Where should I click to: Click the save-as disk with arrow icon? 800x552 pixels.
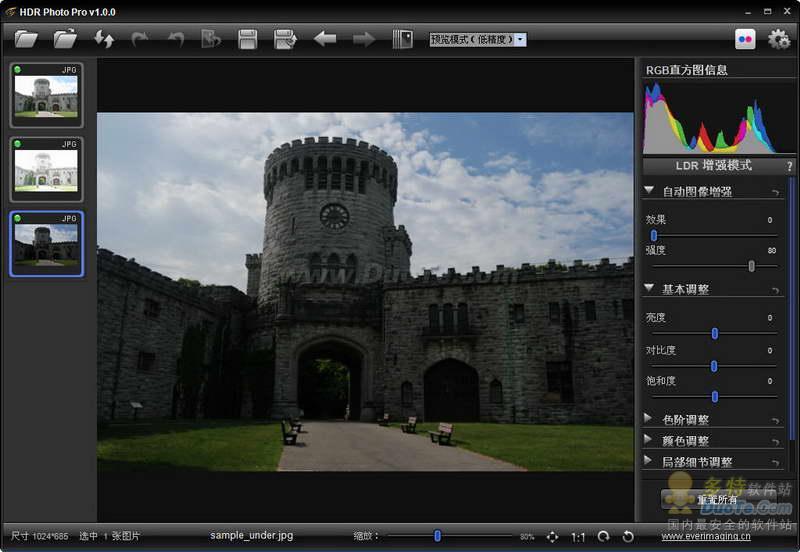click(285, 39)
